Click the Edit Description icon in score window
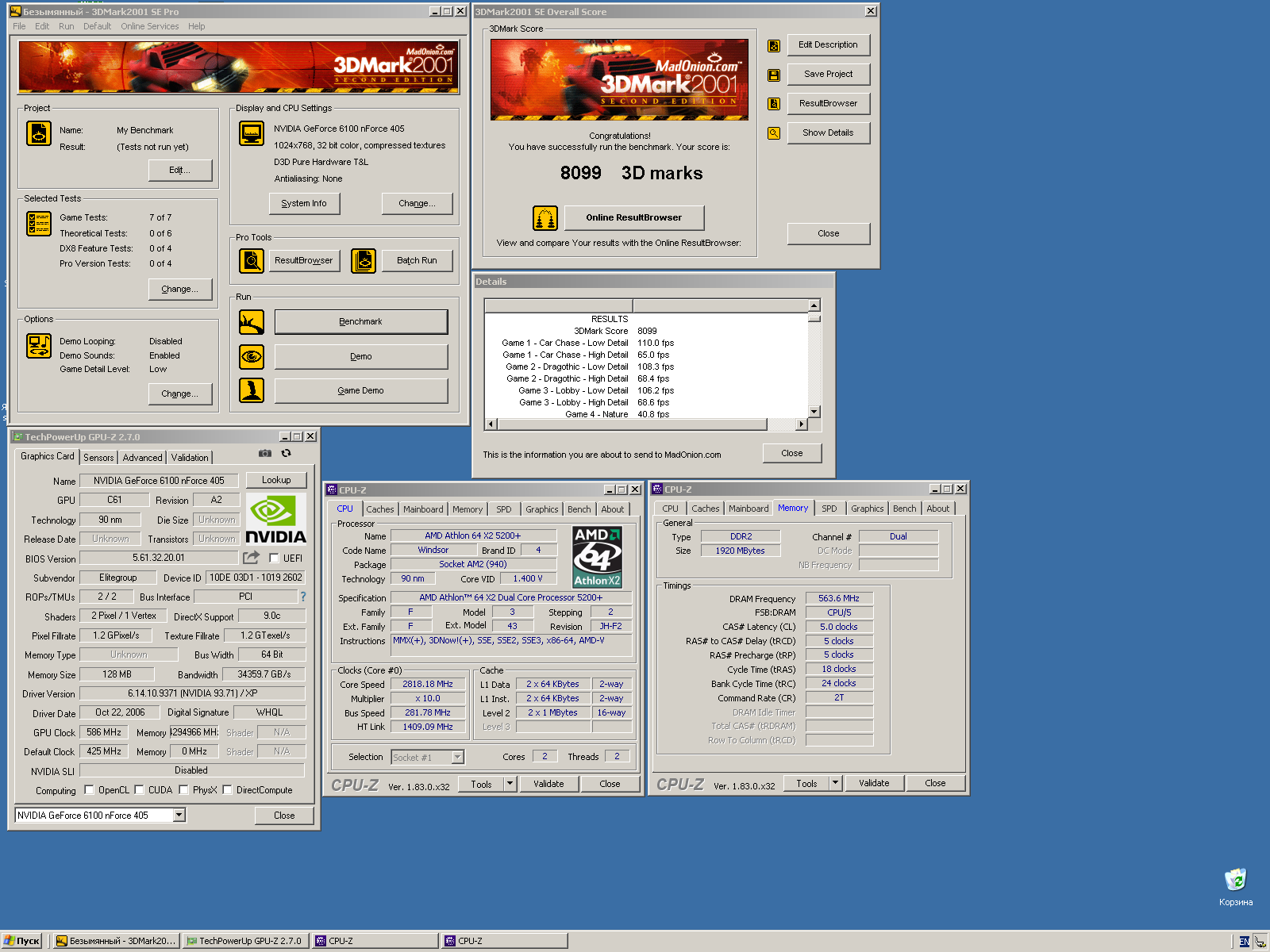 click(x=774, y=46)
